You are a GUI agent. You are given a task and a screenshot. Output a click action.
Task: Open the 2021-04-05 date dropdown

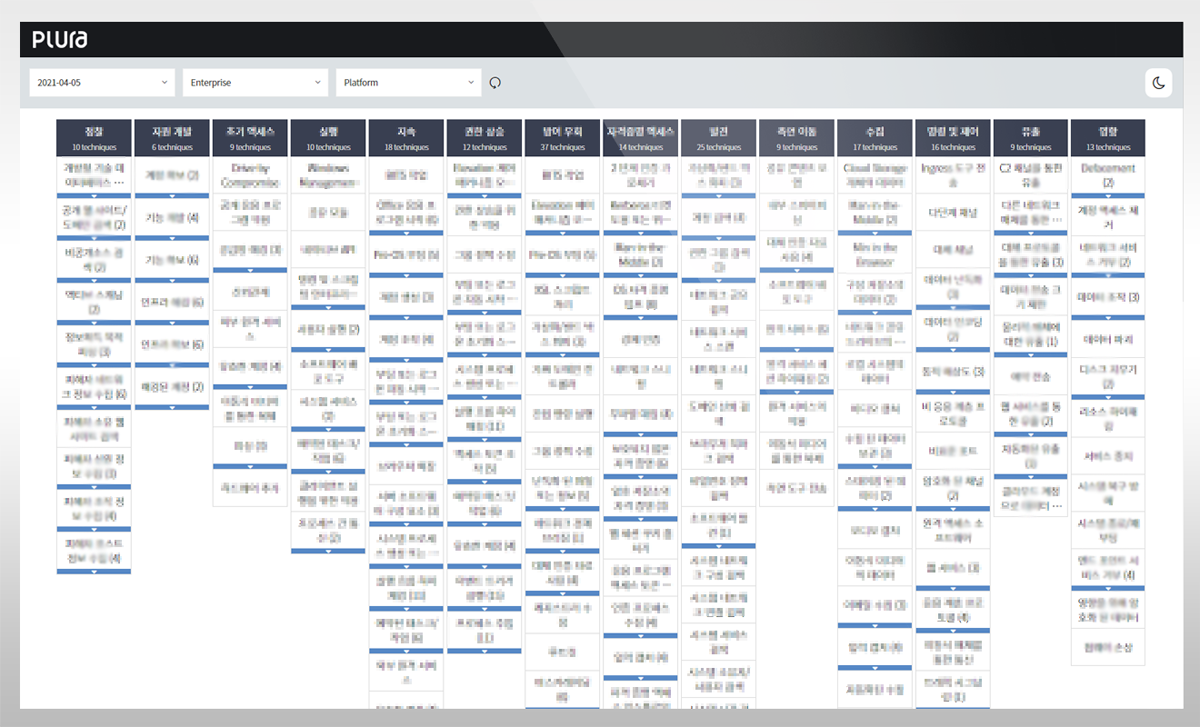(x=102, y=82)
